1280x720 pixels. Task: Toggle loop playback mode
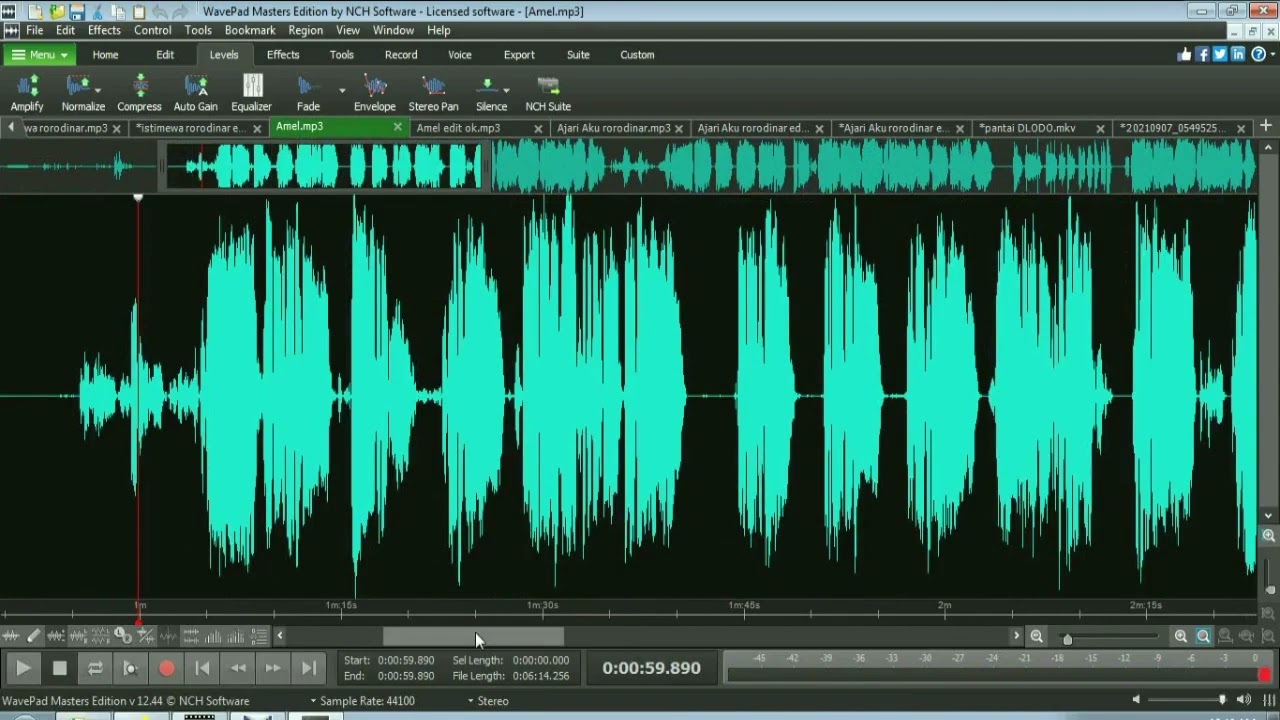pyautogui.click(x=95, y=668)
